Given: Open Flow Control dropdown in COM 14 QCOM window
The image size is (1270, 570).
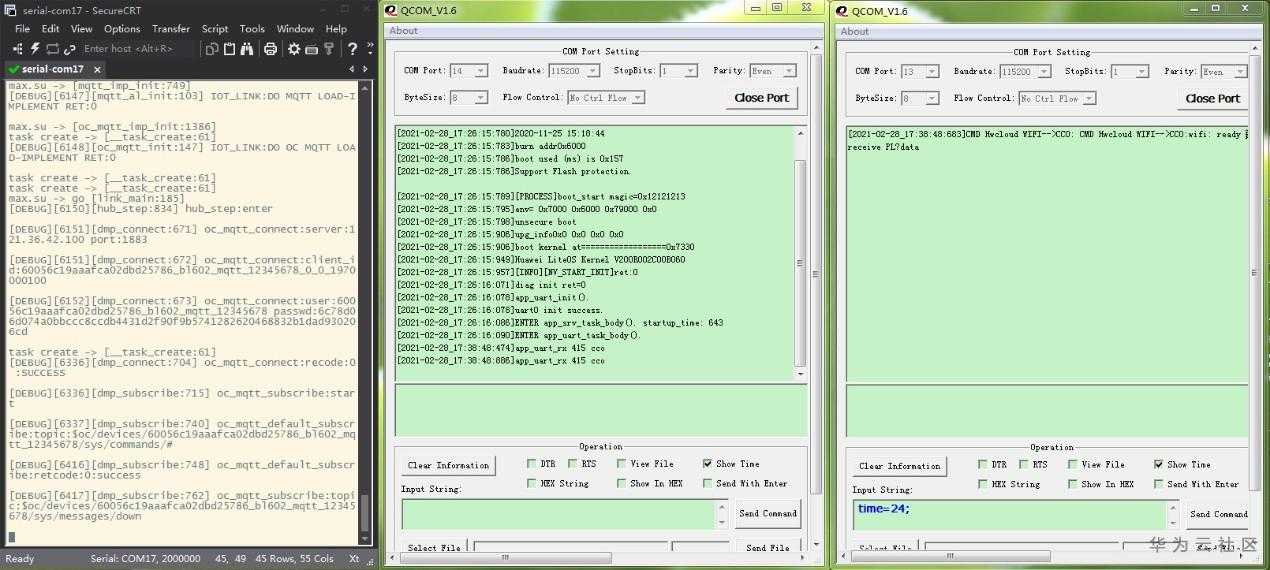Looking at the screenshot, I should tap(606, 98).
